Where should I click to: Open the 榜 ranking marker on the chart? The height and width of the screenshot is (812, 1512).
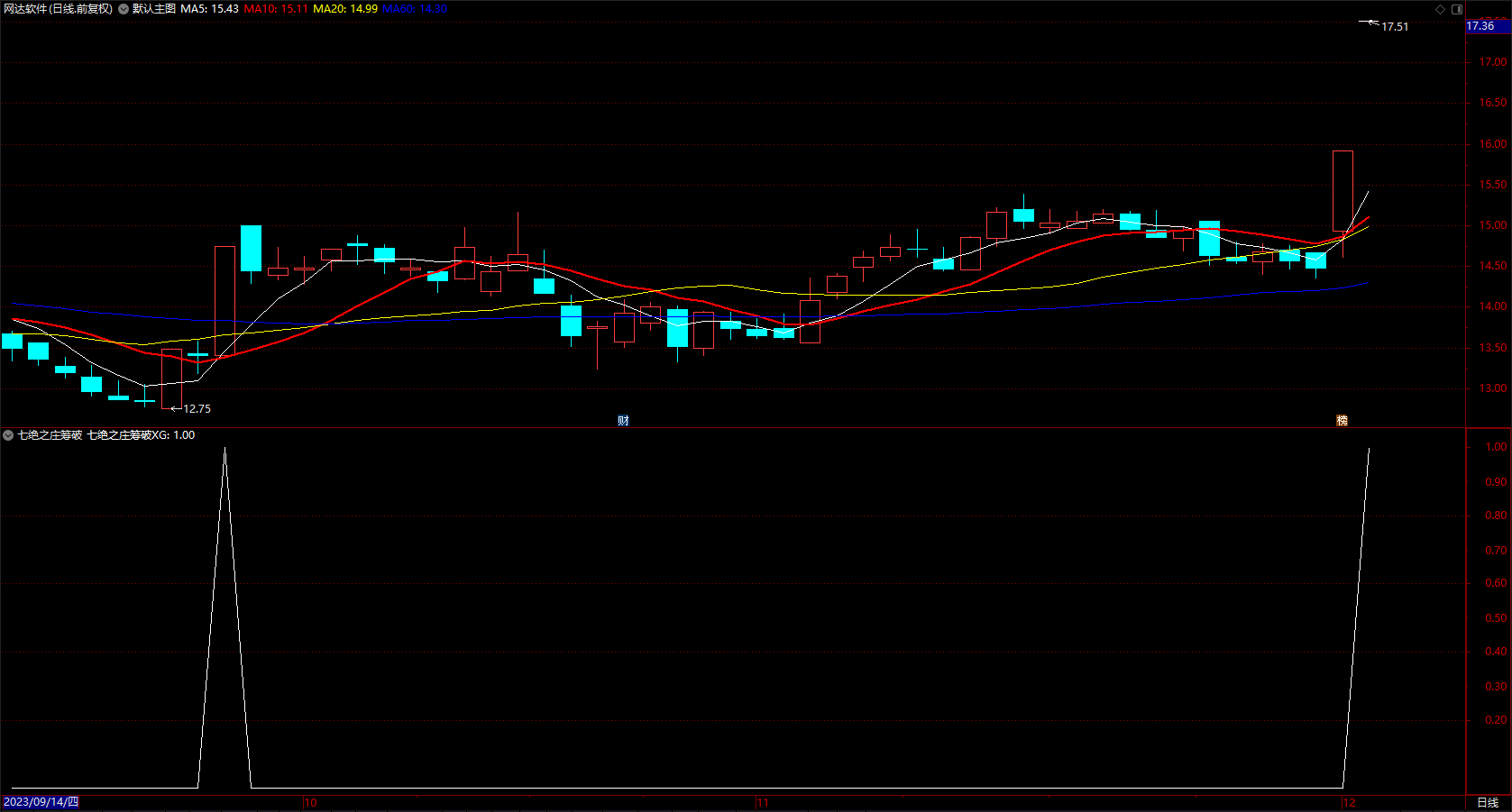(1342, 421)
